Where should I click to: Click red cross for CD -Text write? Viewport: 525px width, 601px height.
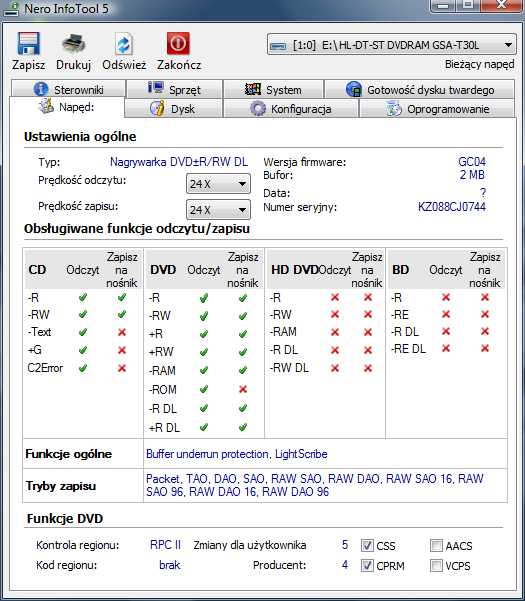(x=122, y=332)
